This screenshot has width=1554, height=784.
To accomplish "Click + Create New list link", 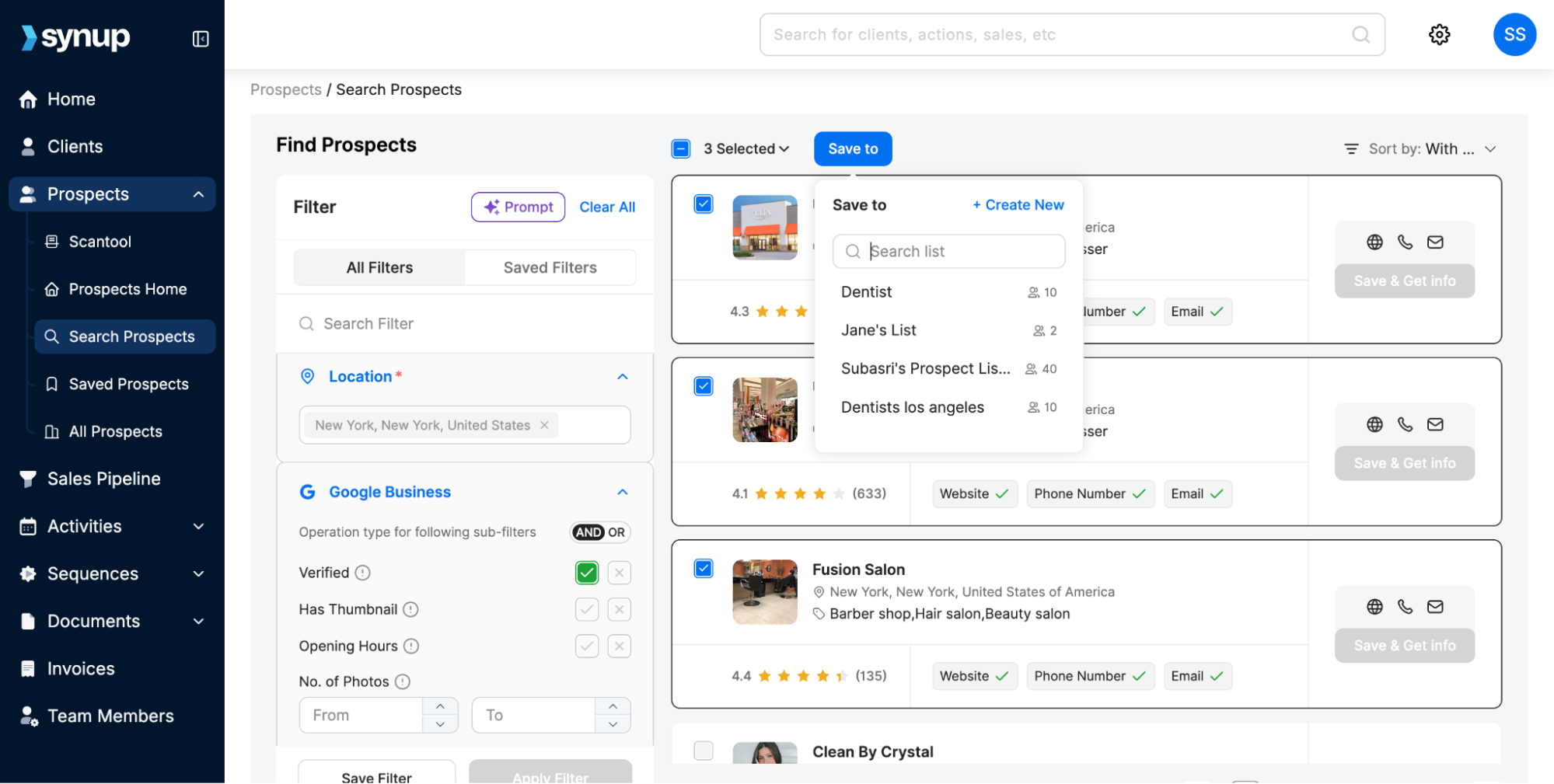I will 1018,205.
